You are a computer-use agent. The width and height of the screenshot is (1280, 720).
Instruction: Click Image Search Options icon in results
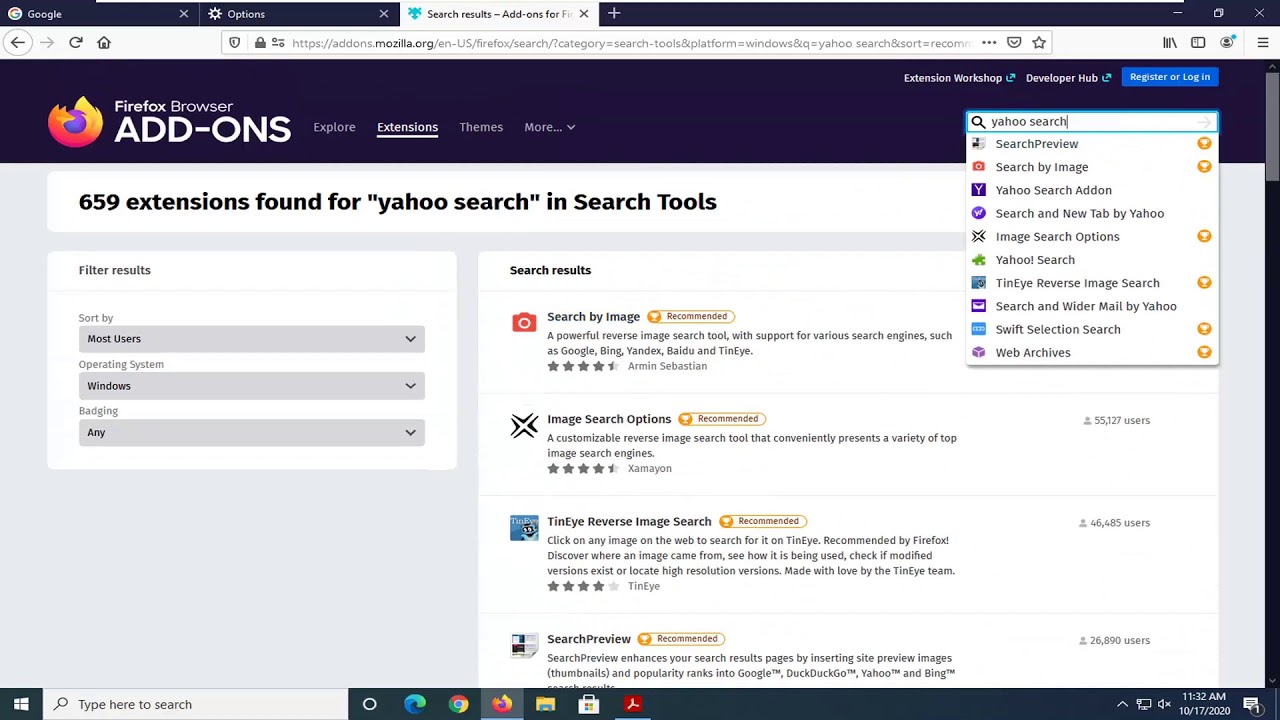[524, 426]
